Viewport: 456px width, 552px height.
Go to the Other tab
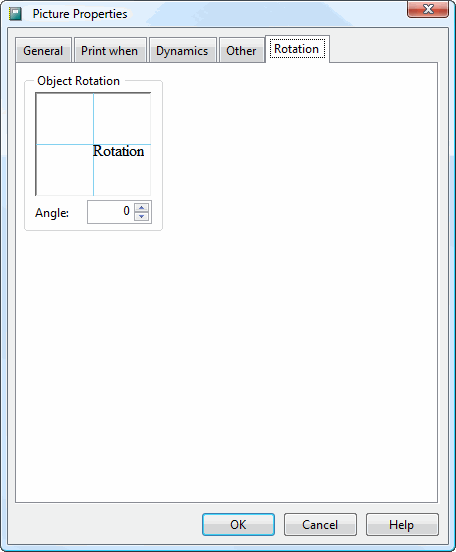point(242,50)
